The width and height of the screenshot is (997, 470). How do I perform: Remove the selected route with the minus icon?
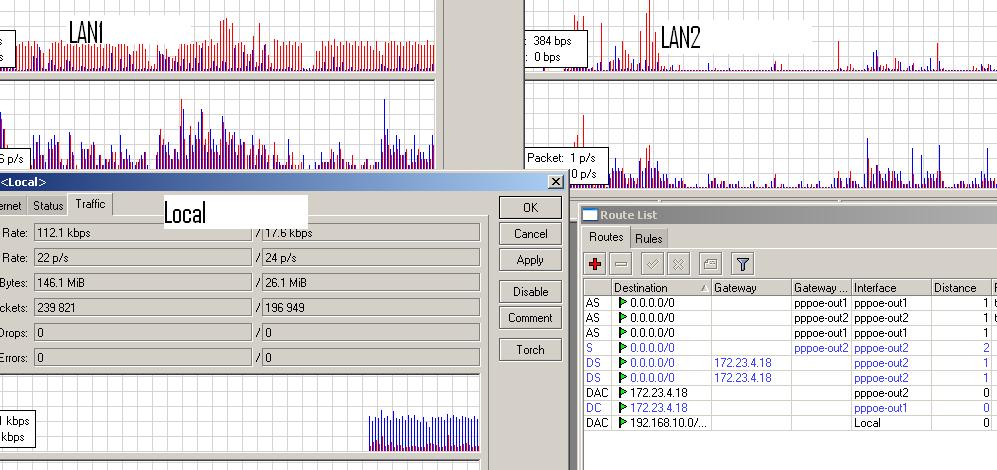[x=621, y=263]
